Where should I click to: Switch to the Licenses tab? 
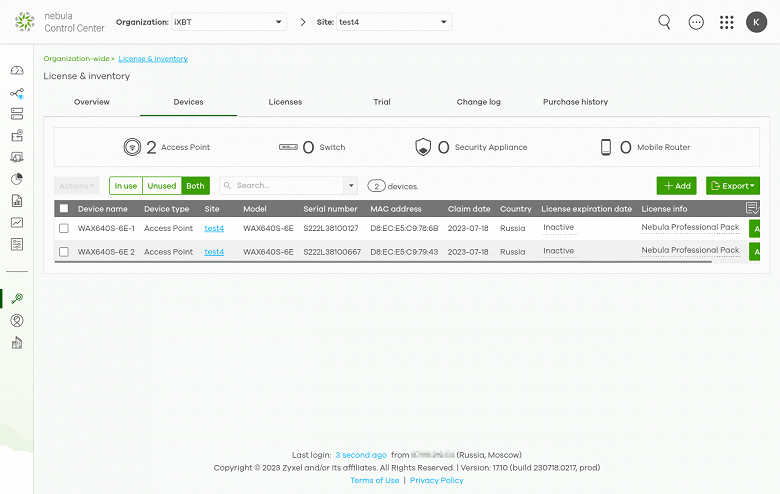point(285,102)
